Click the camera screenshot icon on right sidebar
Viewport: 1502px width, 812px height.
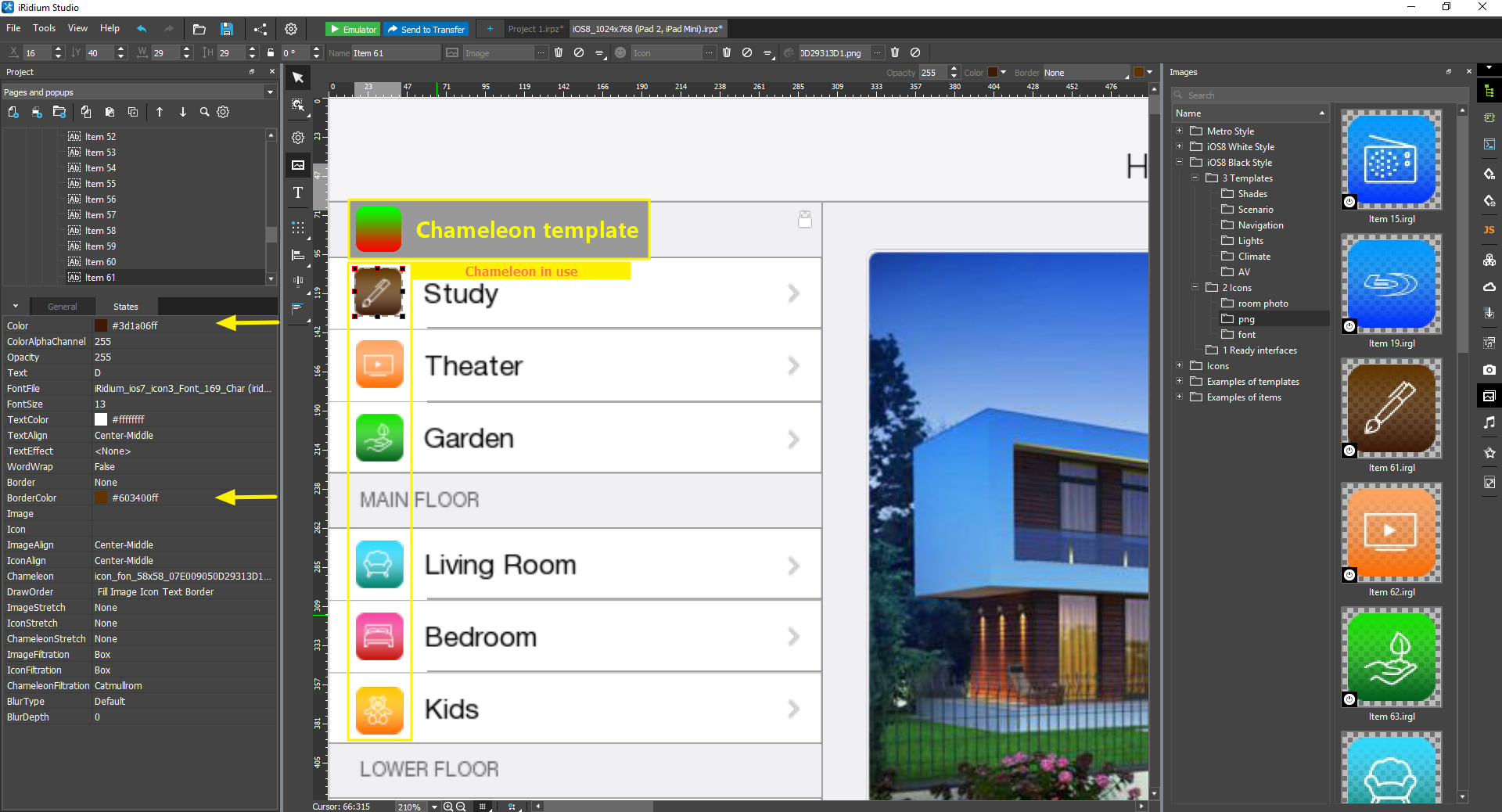[x=1489, y=370]
